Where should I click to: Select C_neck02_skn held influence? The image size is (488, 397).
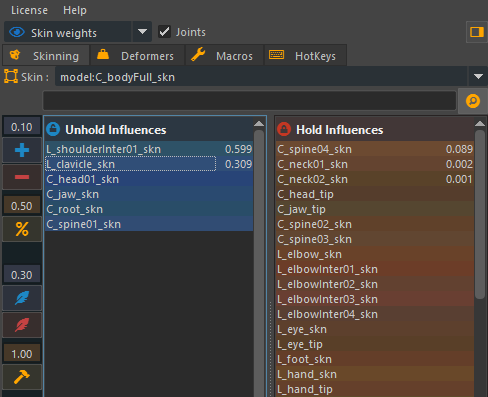pos(375,179)
